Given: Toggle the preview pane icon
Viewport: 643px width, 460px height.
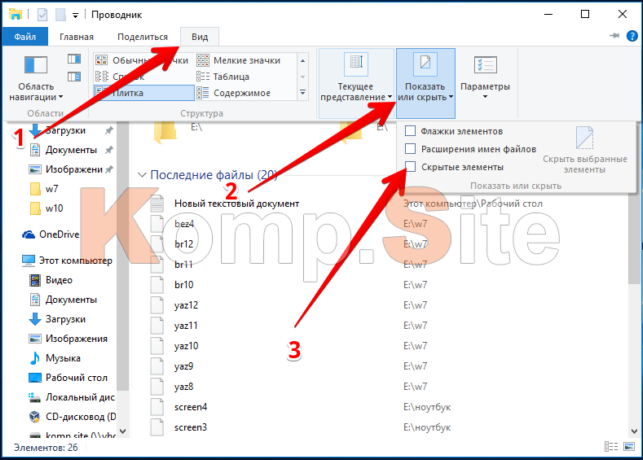Looking at the screenshot, I should pos(74,59).
